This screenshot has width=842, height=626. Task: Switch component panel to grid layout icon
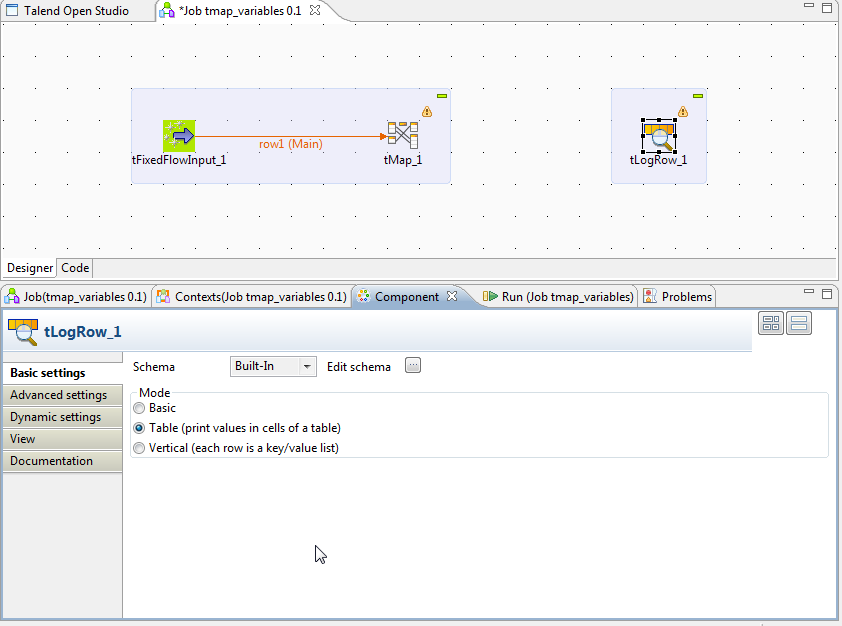tap(771, 323)
